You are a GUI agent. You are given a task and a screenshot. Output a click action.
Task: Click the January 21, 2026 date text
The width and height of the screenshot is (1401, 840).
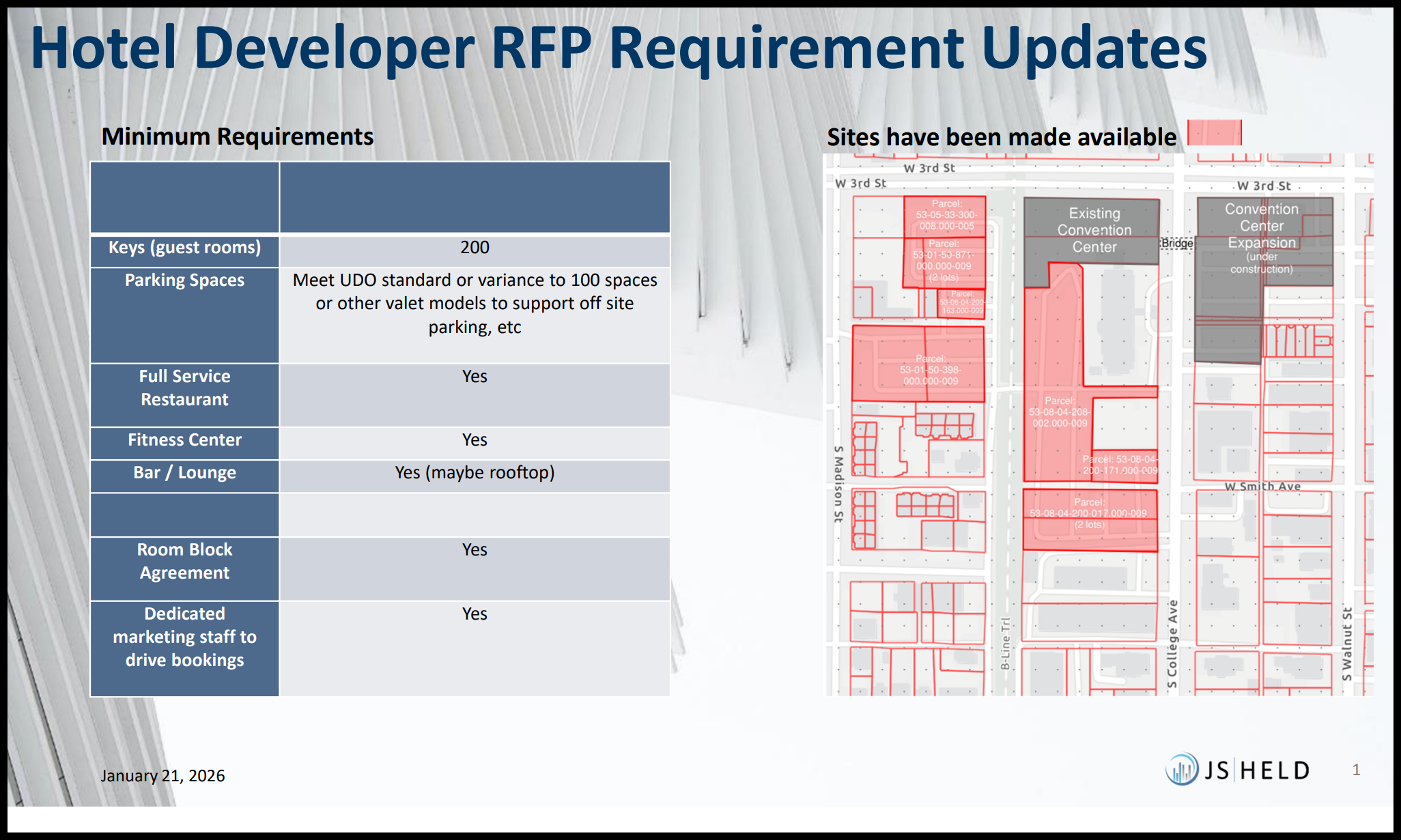[x=162, y=776]
